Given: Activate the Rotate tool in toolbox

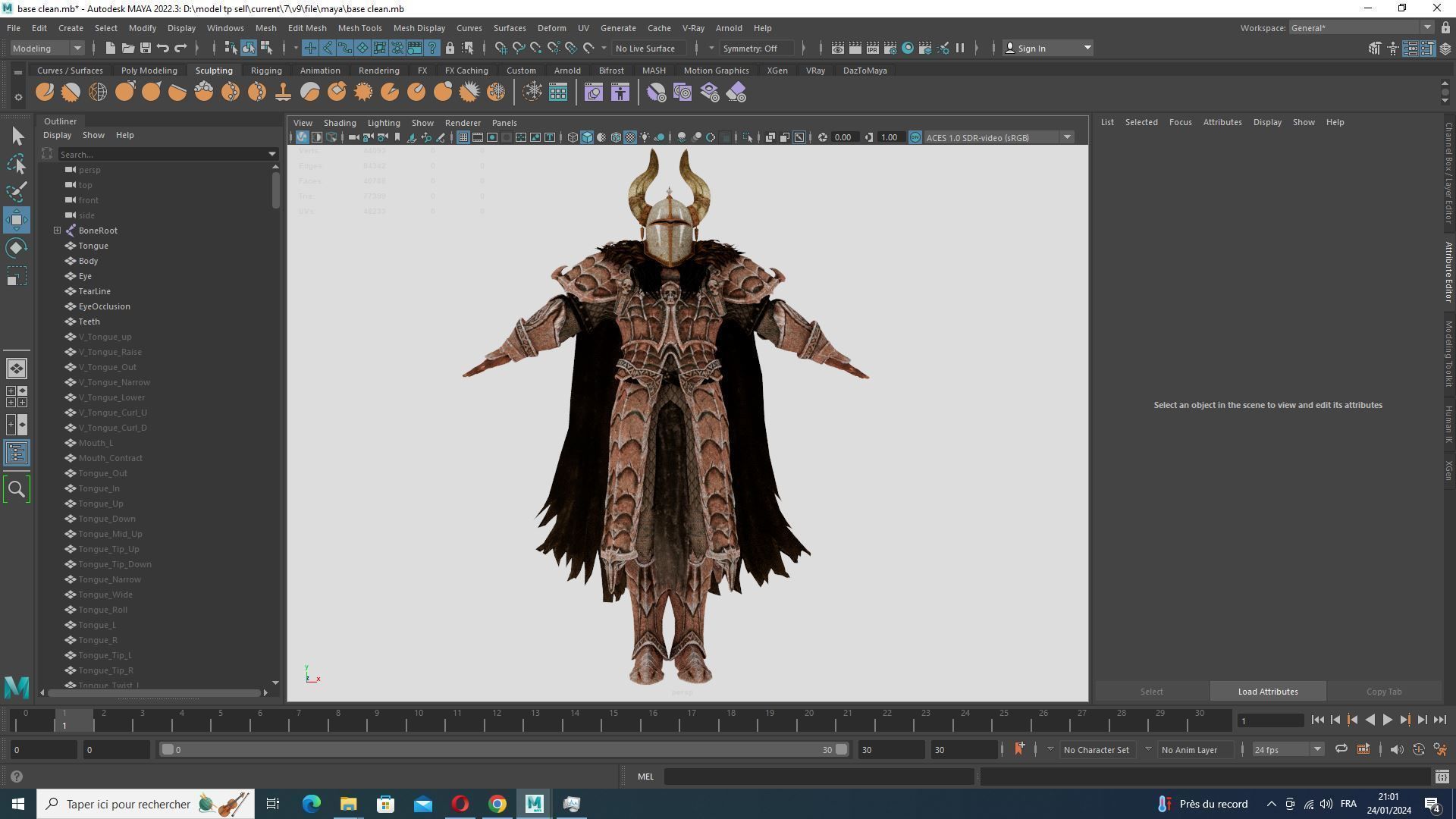Looking at the screenshot, I should pyautogui.click(x=17, y=248).
